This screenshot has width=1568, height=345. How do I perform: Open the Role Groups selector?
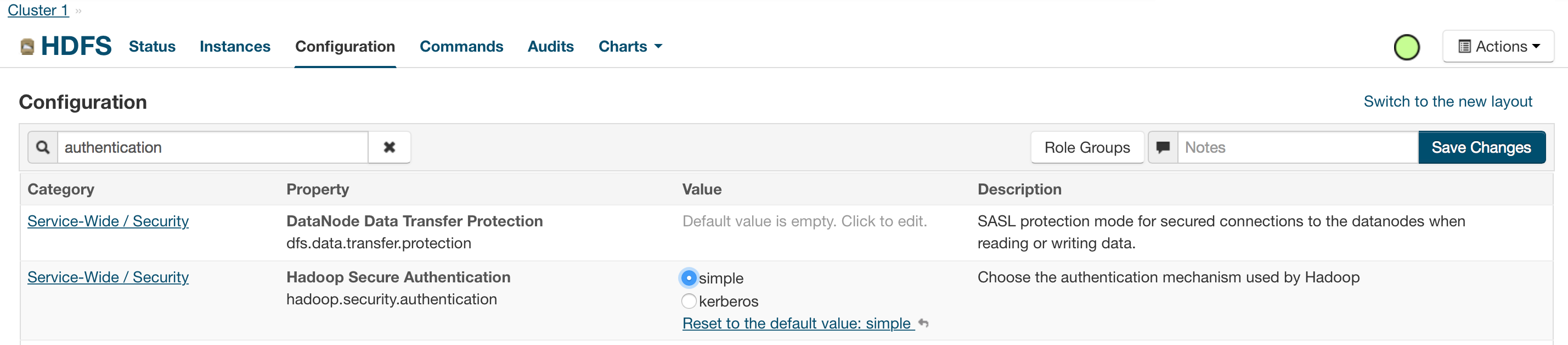(1086, 148)
